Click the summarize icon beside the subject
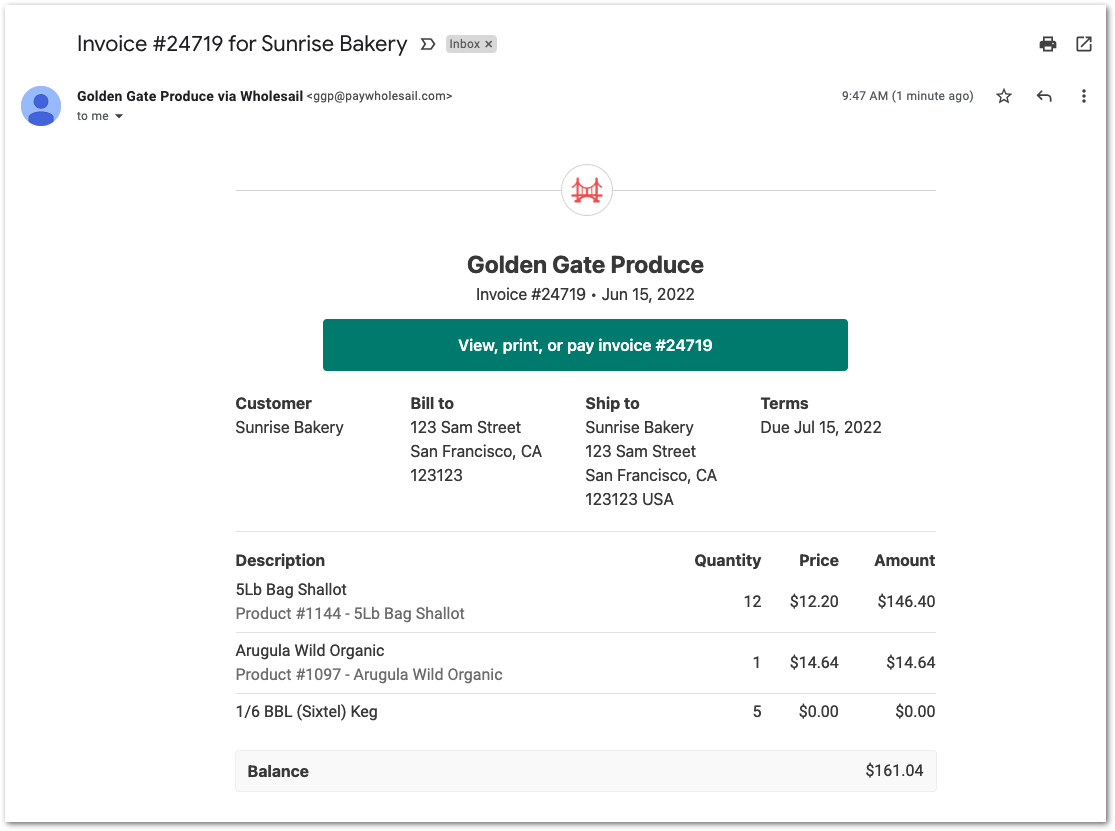 point(428,44)
